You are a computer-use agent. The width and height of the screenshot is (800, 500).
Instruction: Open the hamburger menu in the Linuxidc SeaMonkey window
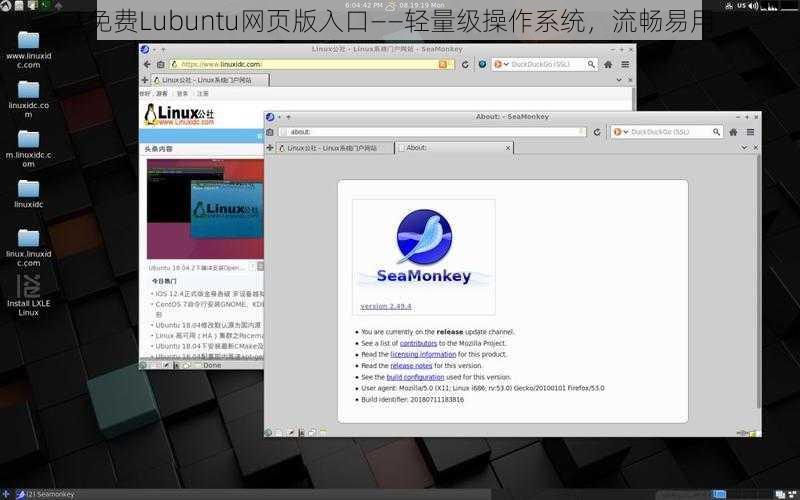tap(626, 64)
